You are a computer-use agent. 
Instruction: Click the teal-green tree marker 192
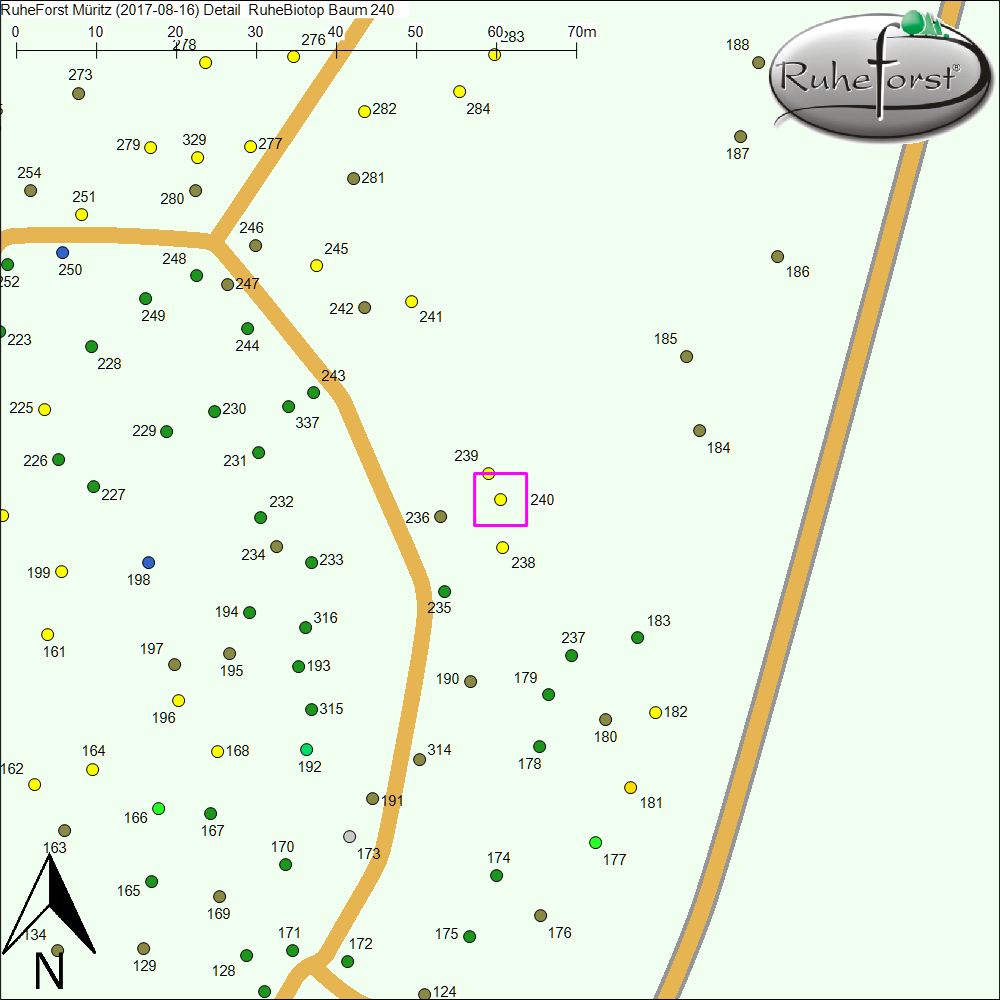[x=307, y=749]
